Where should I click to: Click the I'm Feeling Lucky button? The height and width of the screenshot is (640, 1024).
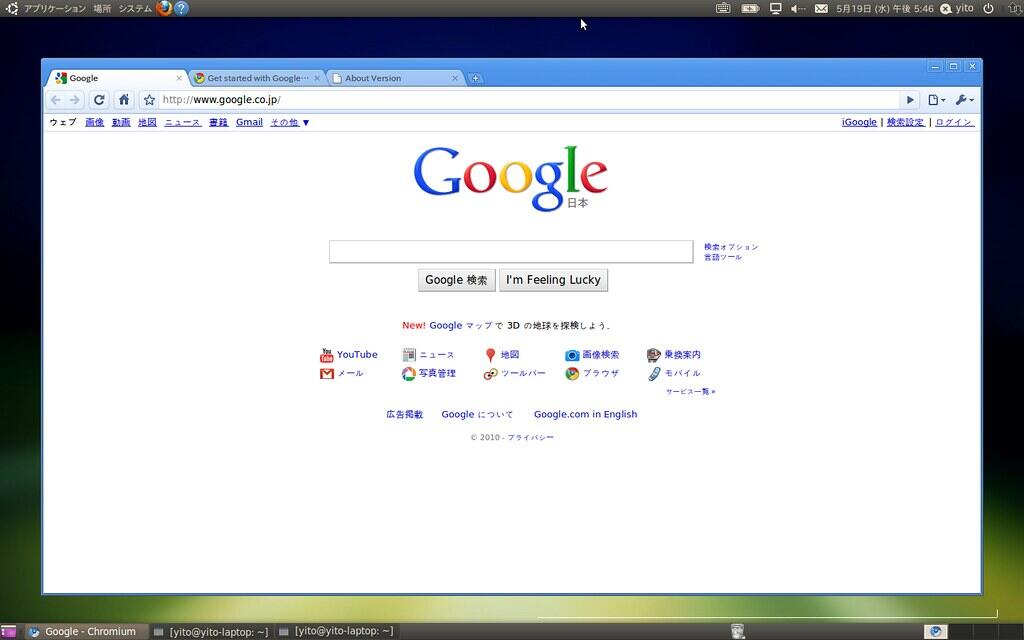click(553, 280)
